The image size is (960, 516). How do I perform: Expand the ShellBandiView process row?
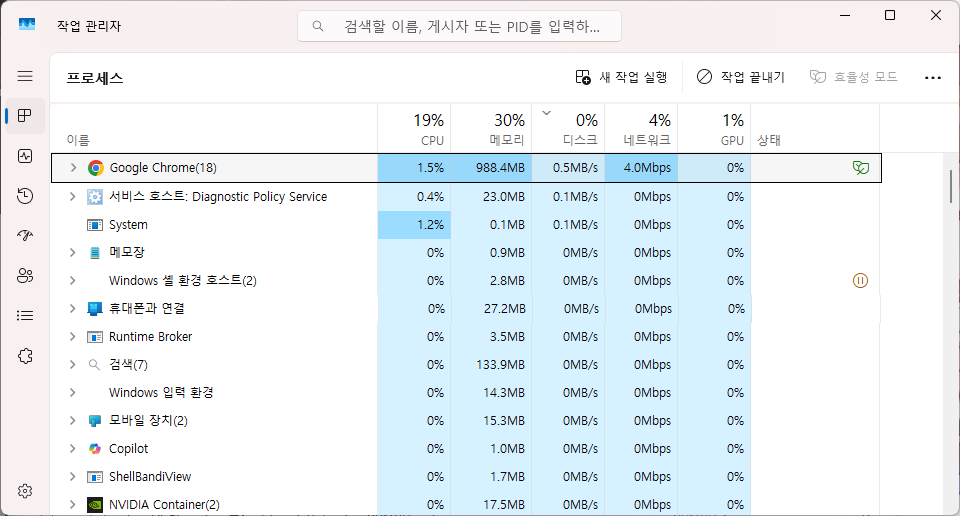click(72, 477)
